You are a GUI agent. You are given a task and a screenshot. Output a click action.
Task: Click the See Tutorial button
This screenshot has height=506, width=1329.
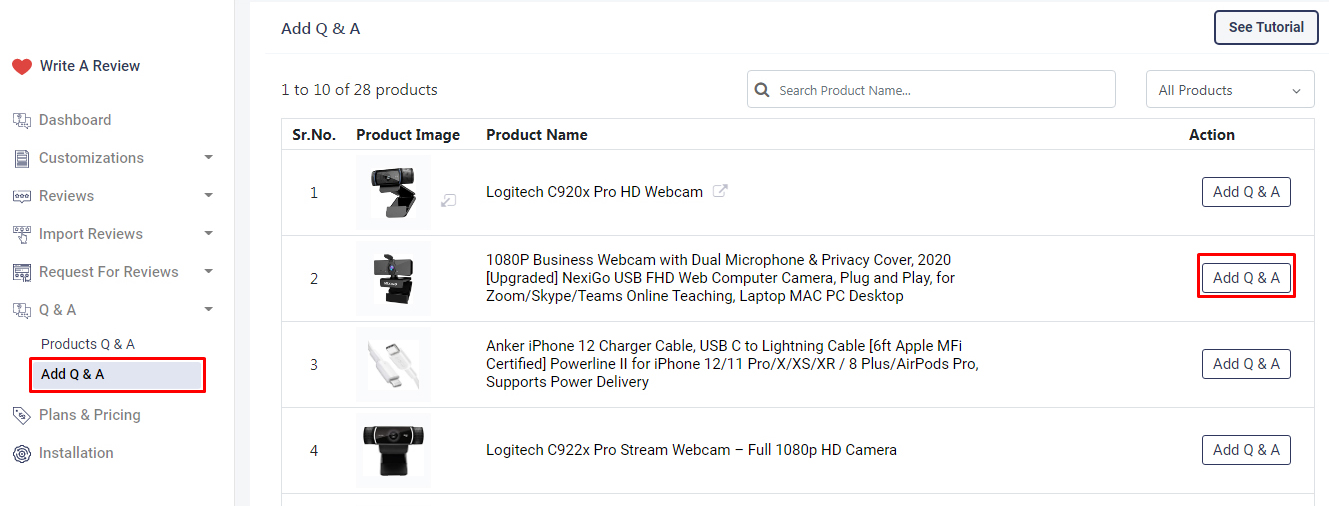[1265, 27]
